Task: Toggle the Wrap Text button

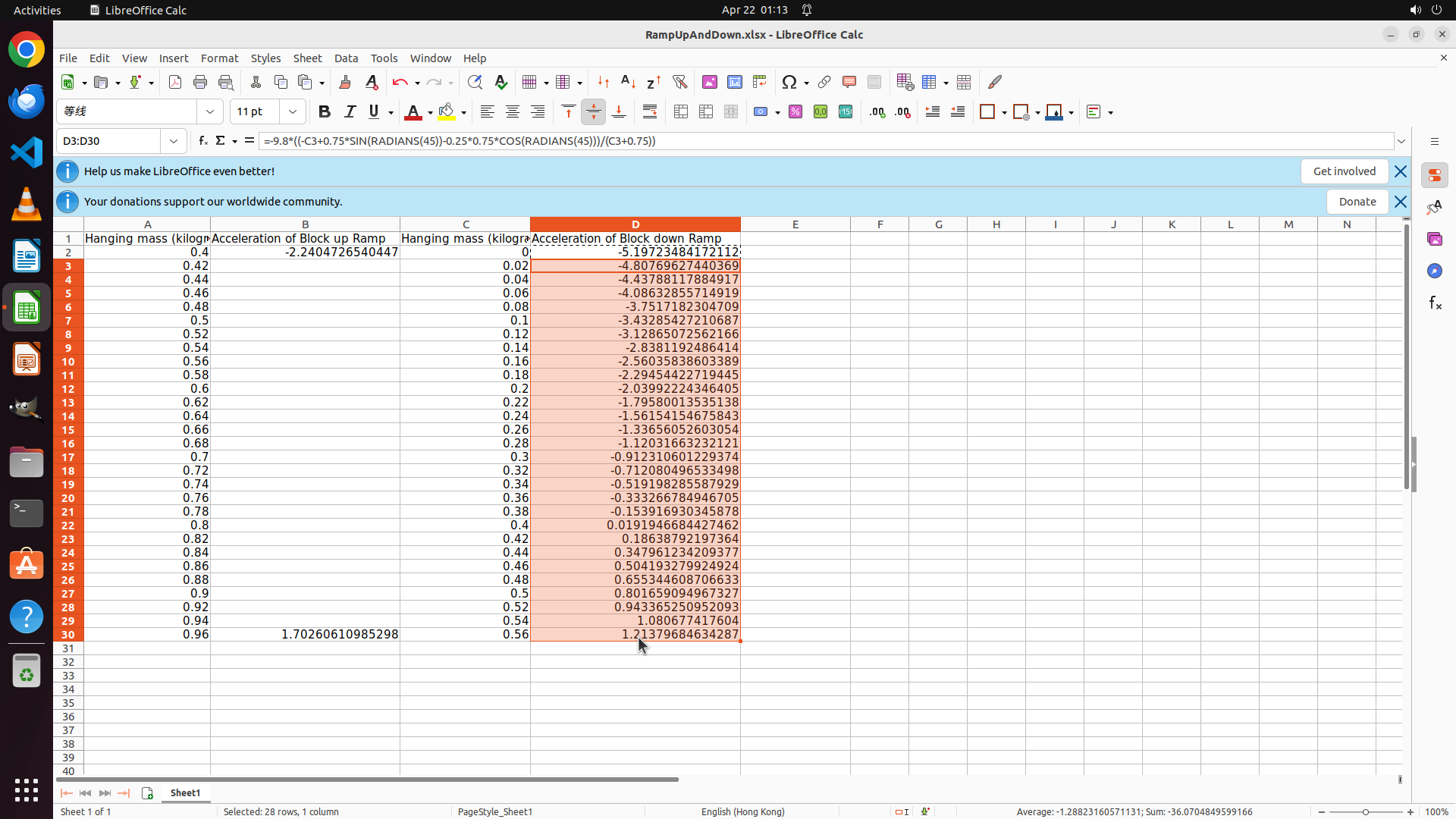Action: coord(649,112)
